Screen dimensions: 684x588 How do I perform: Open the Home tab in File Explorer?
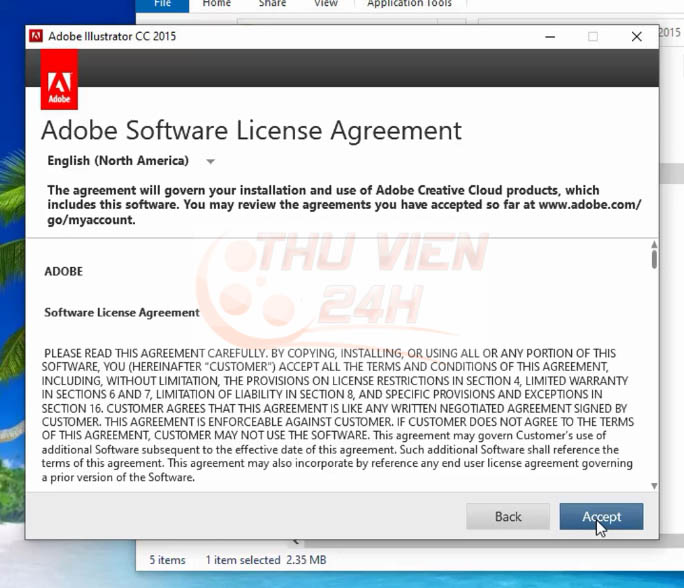click(217, 4)
